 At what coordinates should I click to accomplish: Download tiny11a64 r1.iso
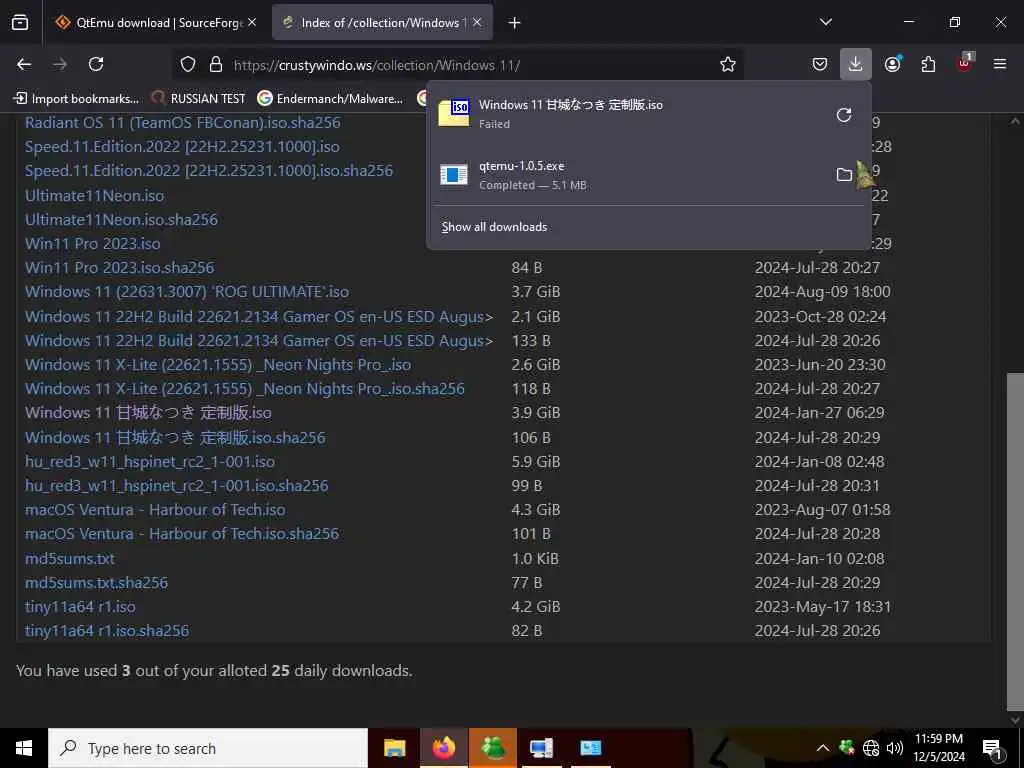click(80, 607)
